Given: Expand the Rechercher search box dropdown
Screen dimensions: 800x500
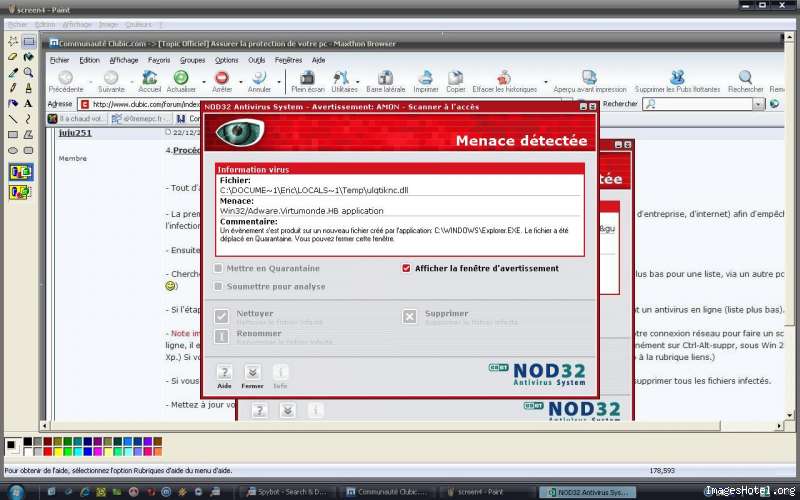Looking at the screenshot, I should pyautogui.click(x=759, y=104).
